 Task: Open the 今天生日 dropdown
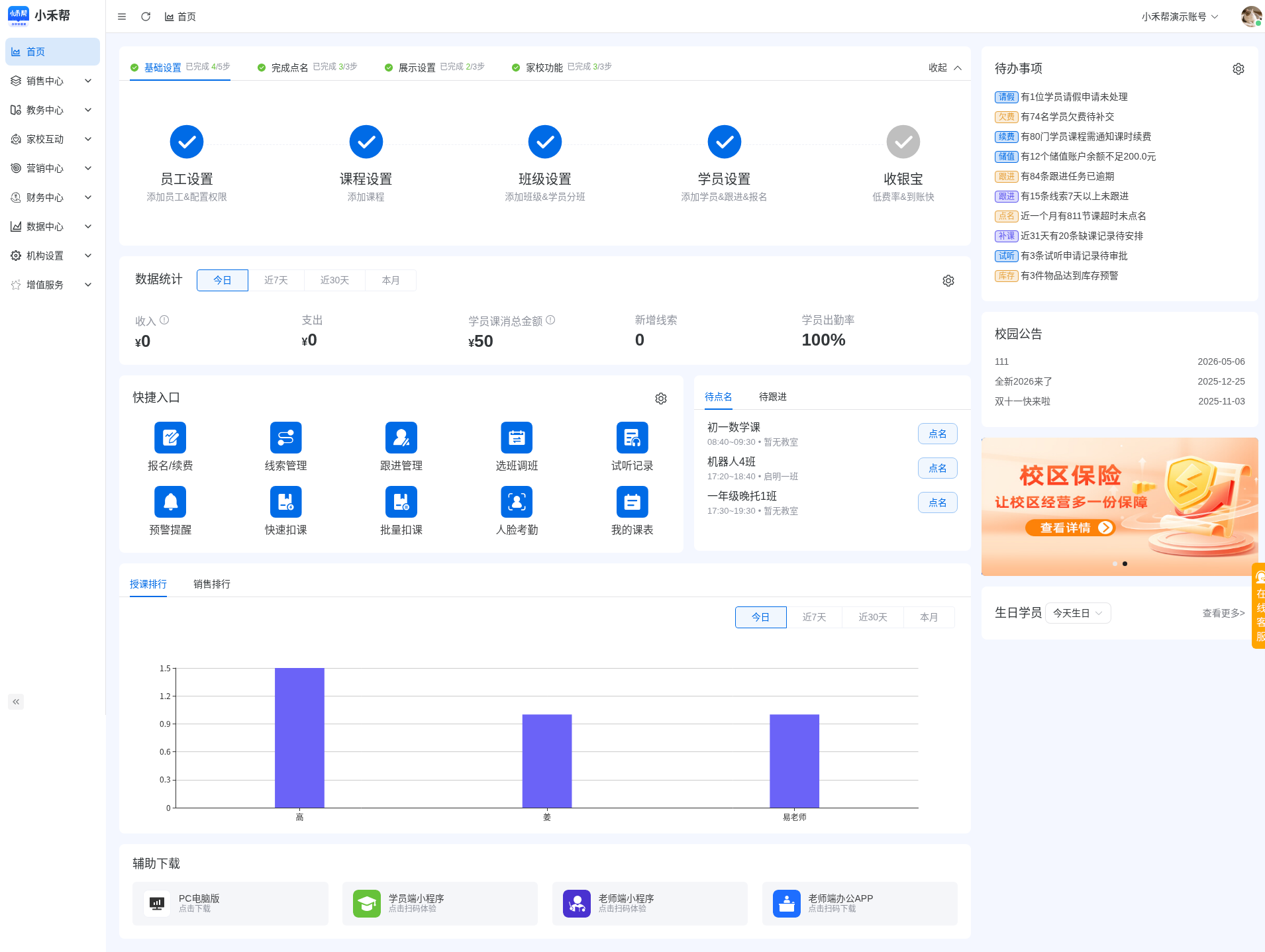[x=1078, y=613]
